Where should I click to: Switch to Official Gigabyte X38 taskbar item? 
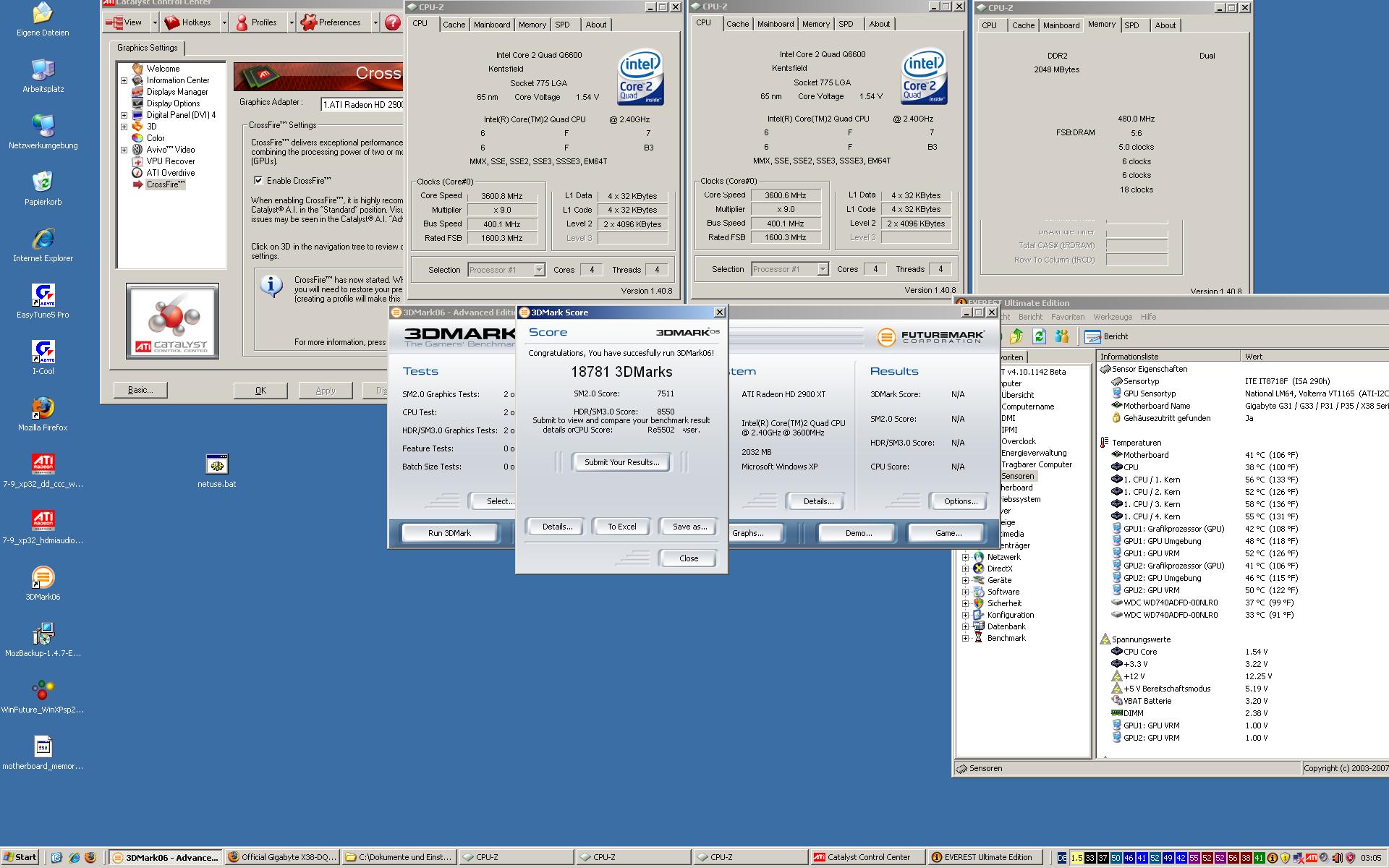[282, 857]
